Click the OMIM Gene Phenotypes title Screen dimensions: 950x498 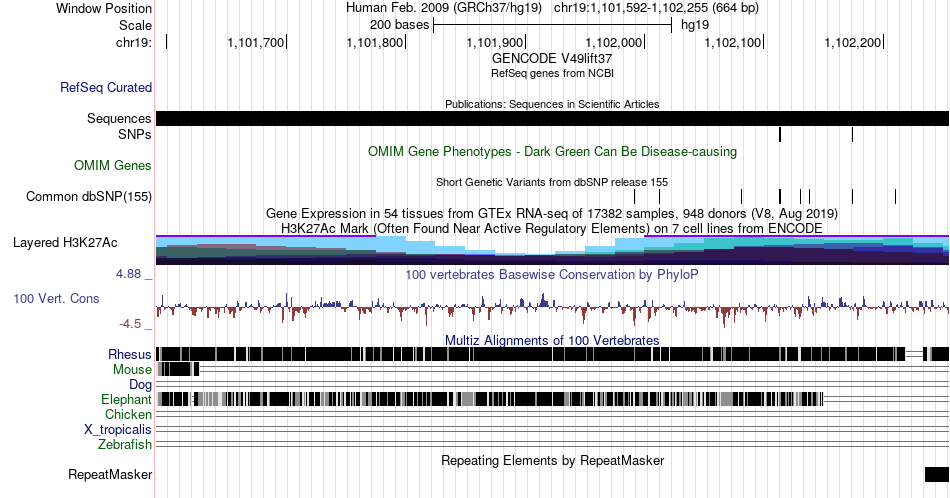tap(552, 151)
